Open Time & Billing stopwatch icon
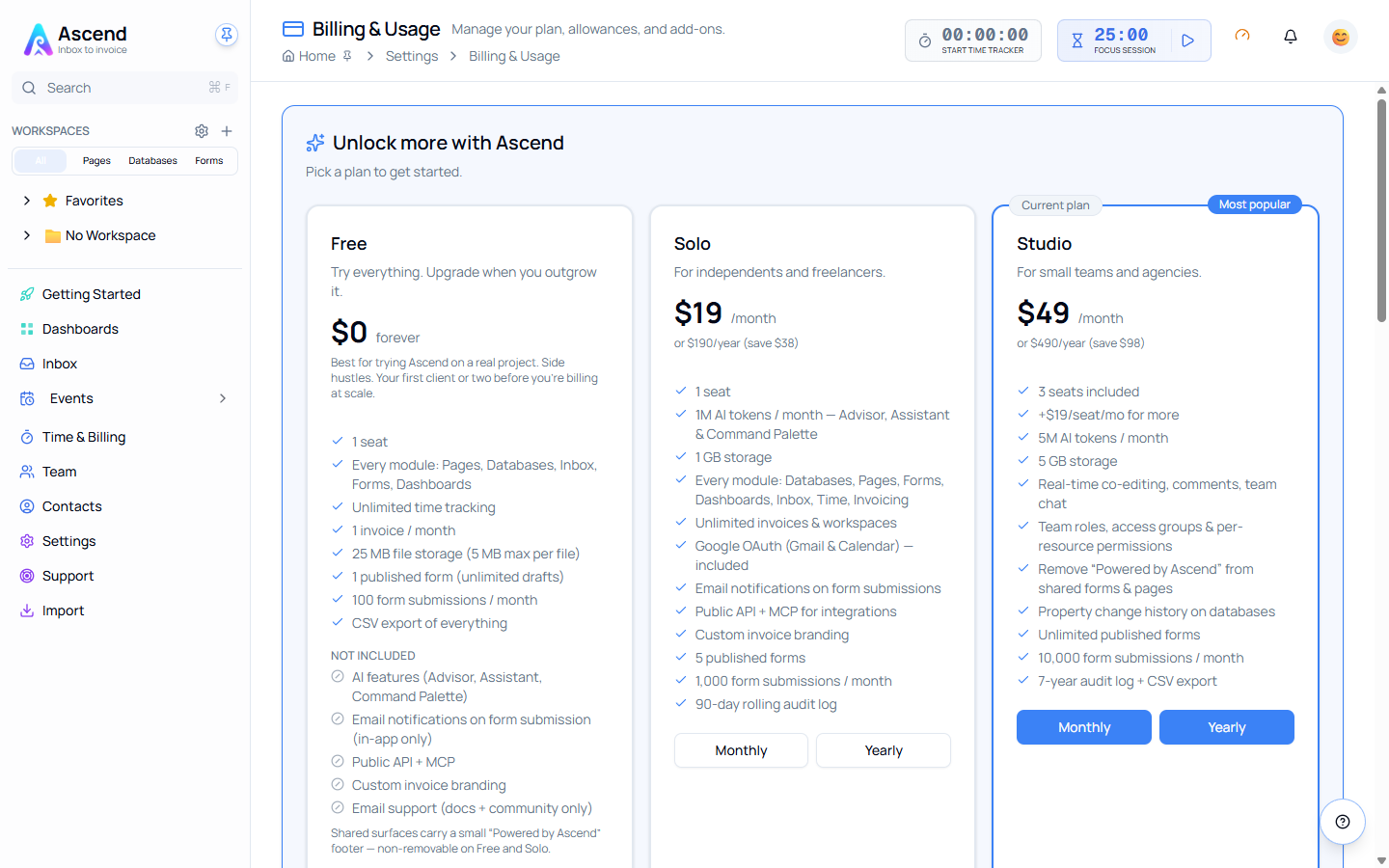1389x868 pixels. click(x=27, y=437)
